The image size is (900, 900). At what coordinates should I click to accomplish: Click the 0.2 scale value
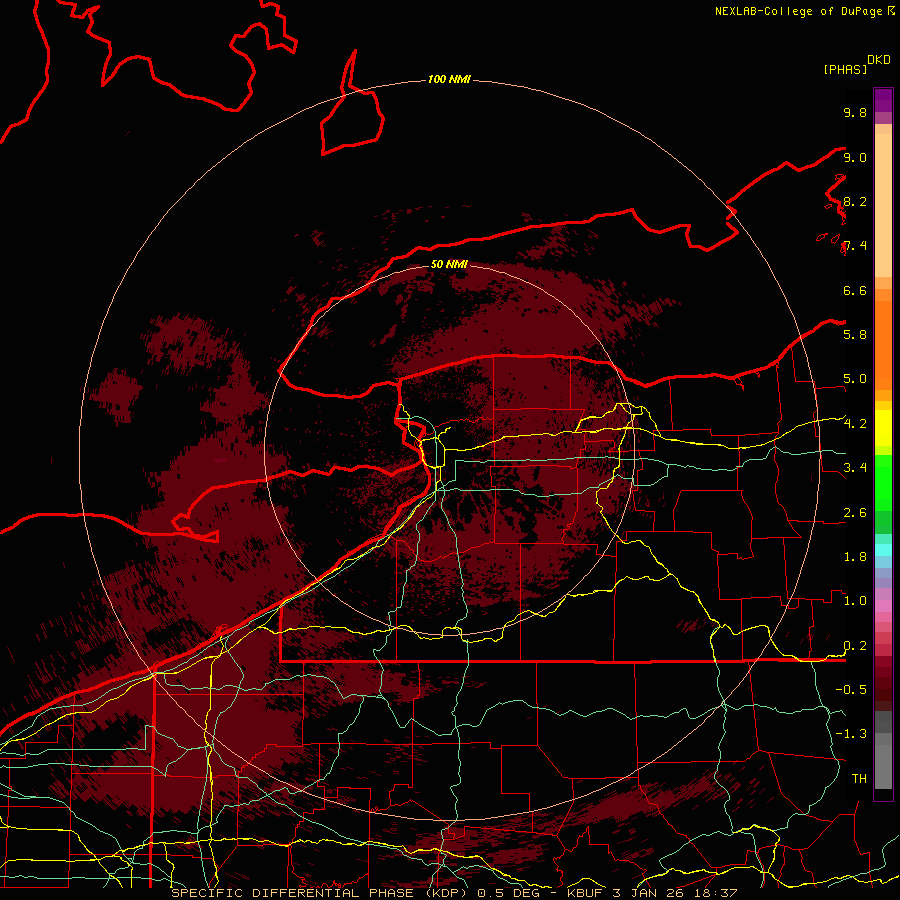click(855, 646)
